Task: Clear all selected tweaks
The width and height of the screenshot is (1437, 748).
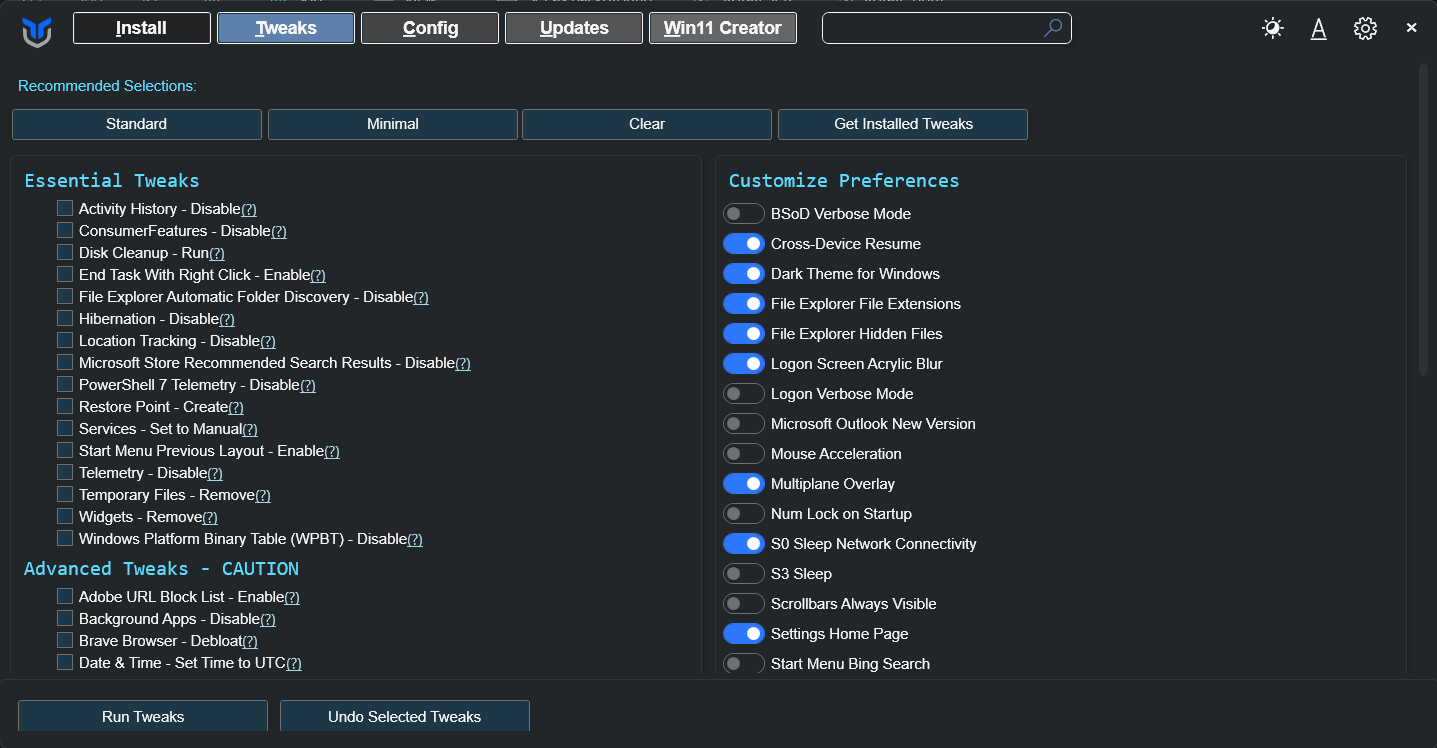Action: pos(647,124)
